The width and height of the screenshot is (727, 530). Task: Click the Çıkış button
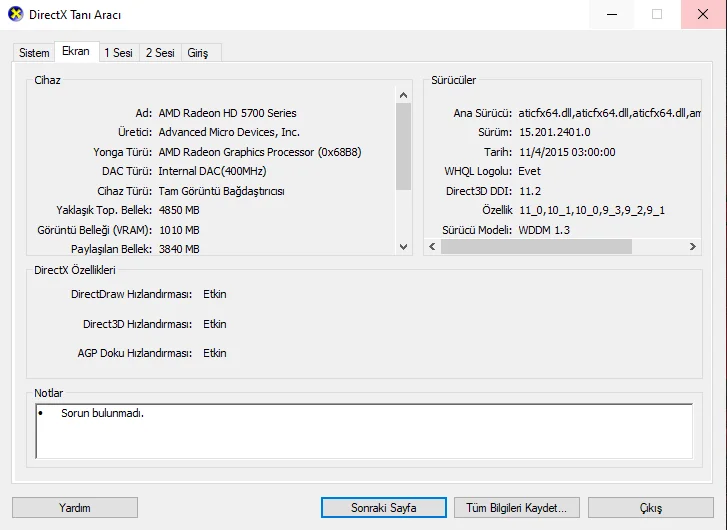click(x=650, y=508)
